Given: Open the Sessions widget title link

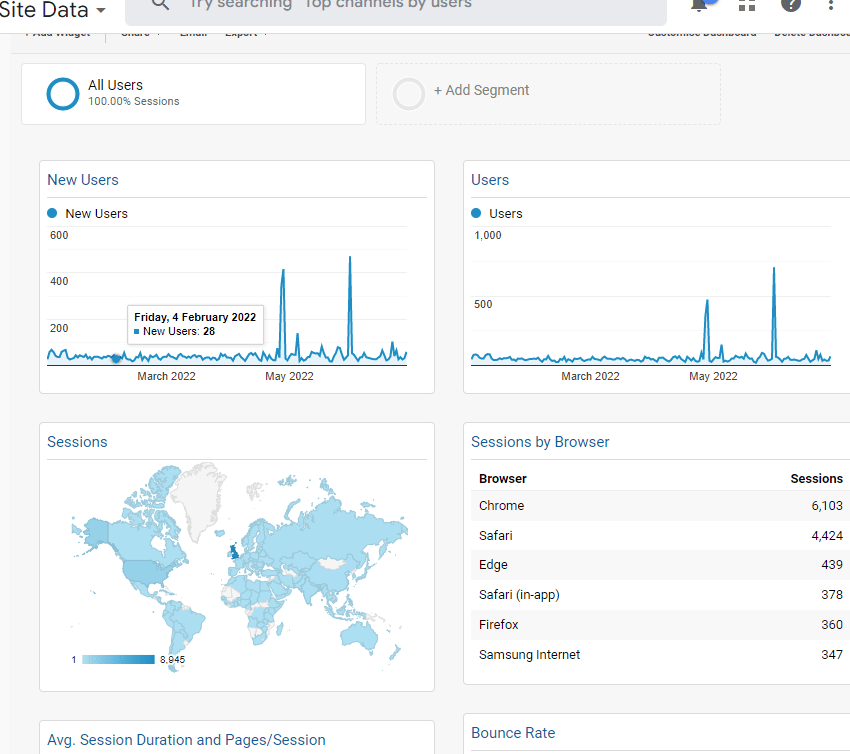Looking at the screenshot, I should (x=78, y=442).
